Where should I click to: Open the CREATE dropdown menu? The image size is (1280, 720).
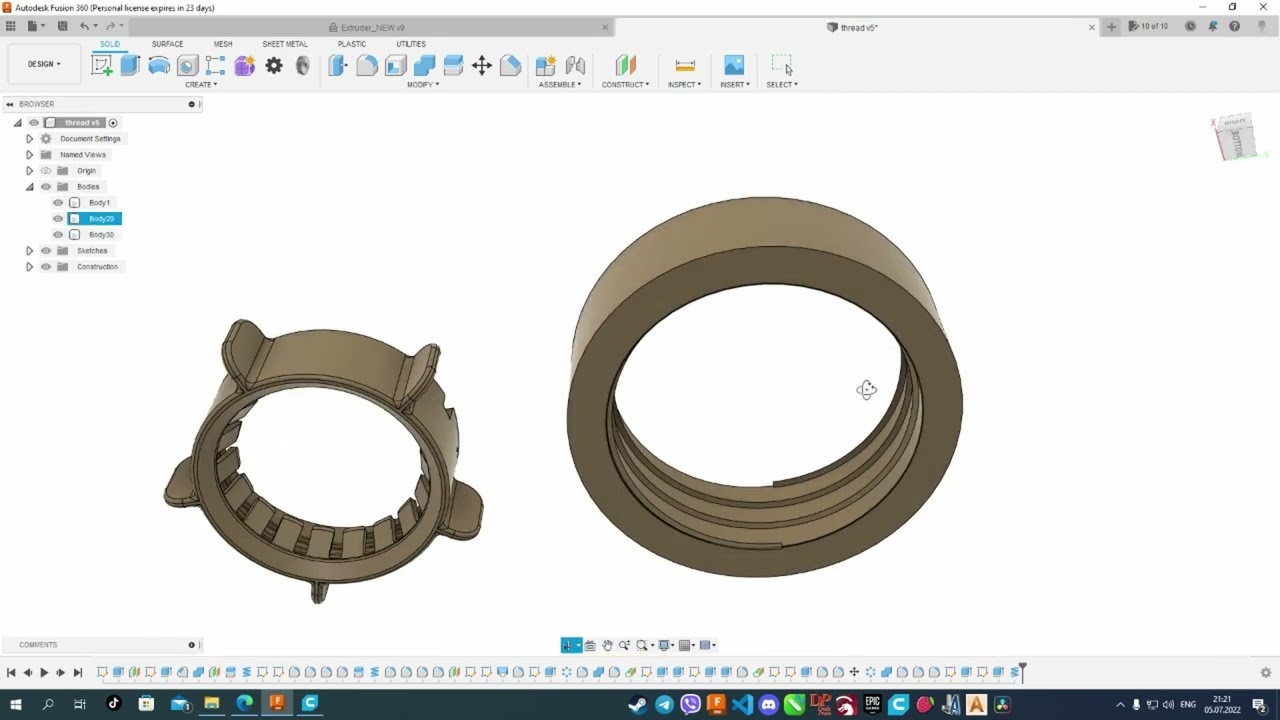click(201, 85)
